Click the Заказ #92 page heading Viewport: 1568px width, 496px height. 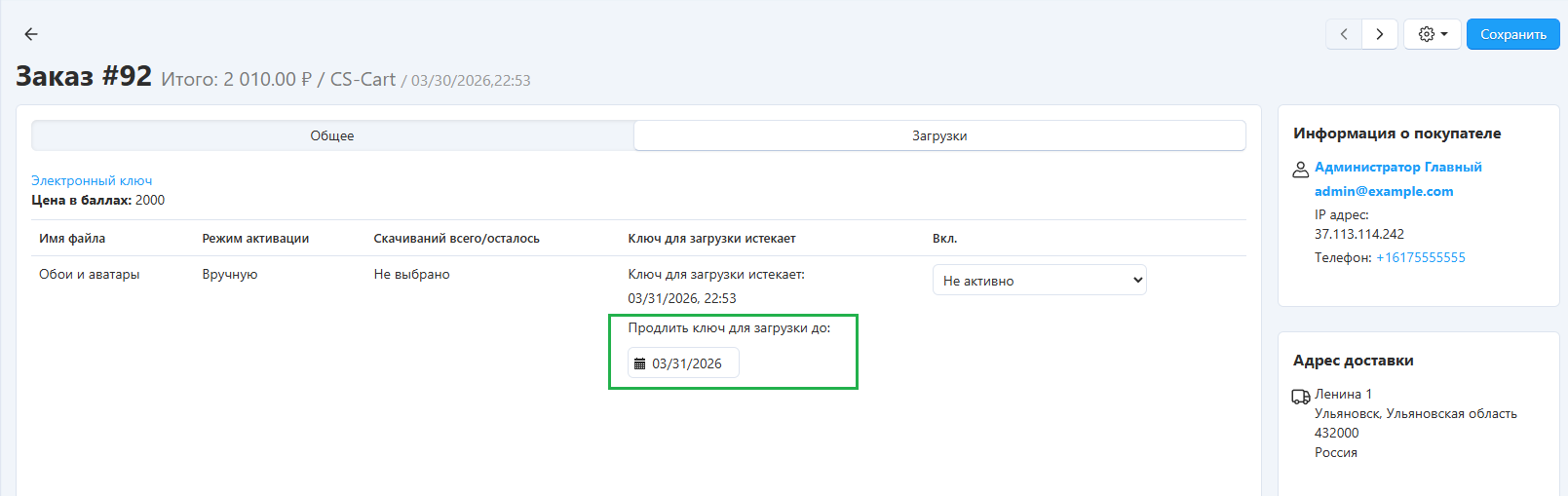(x=84, y=76)
